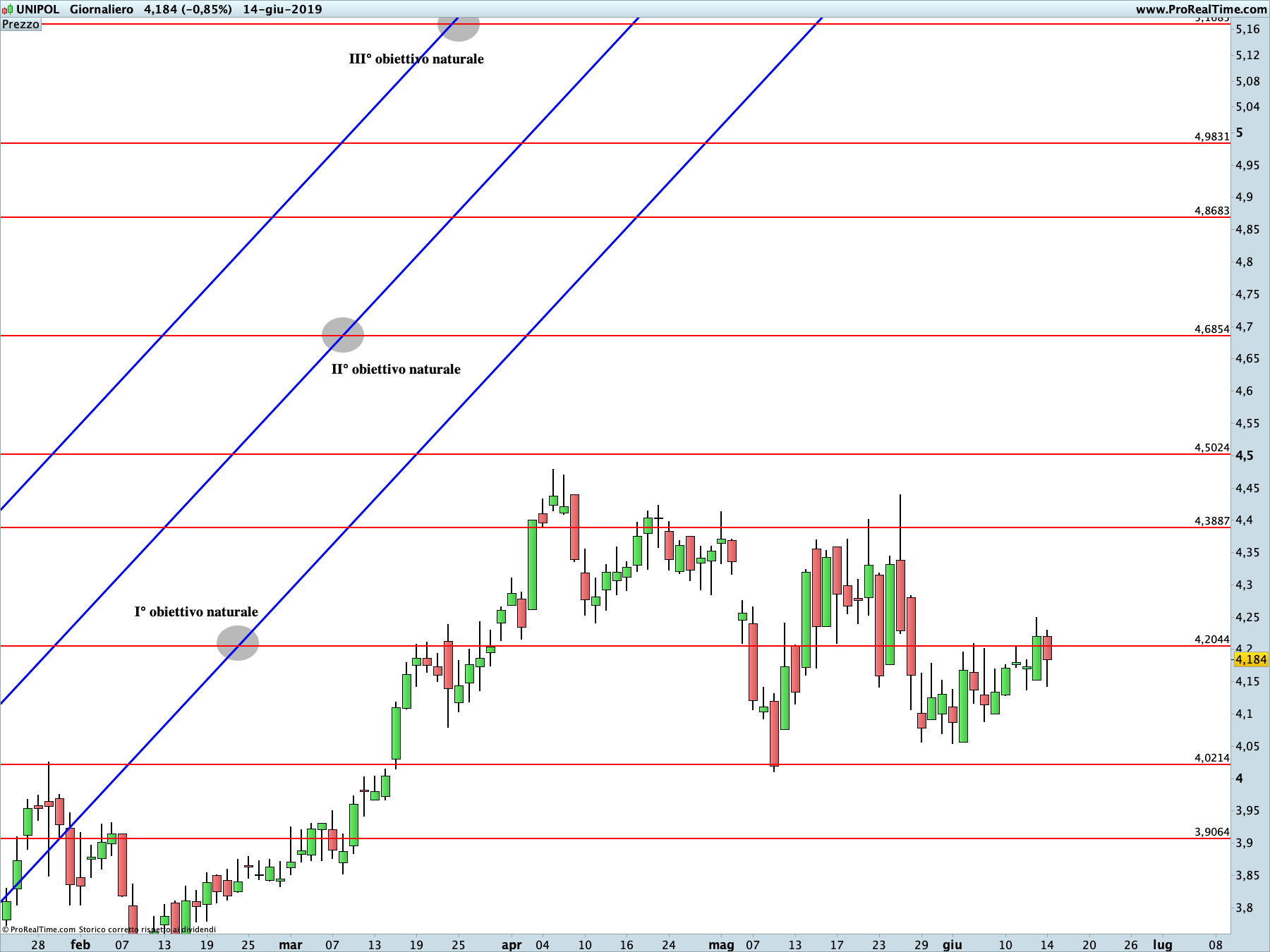Click the 4,184 (-0,85%) price change text
This screenshot has width=1270, height=952.
click(188, 9)
